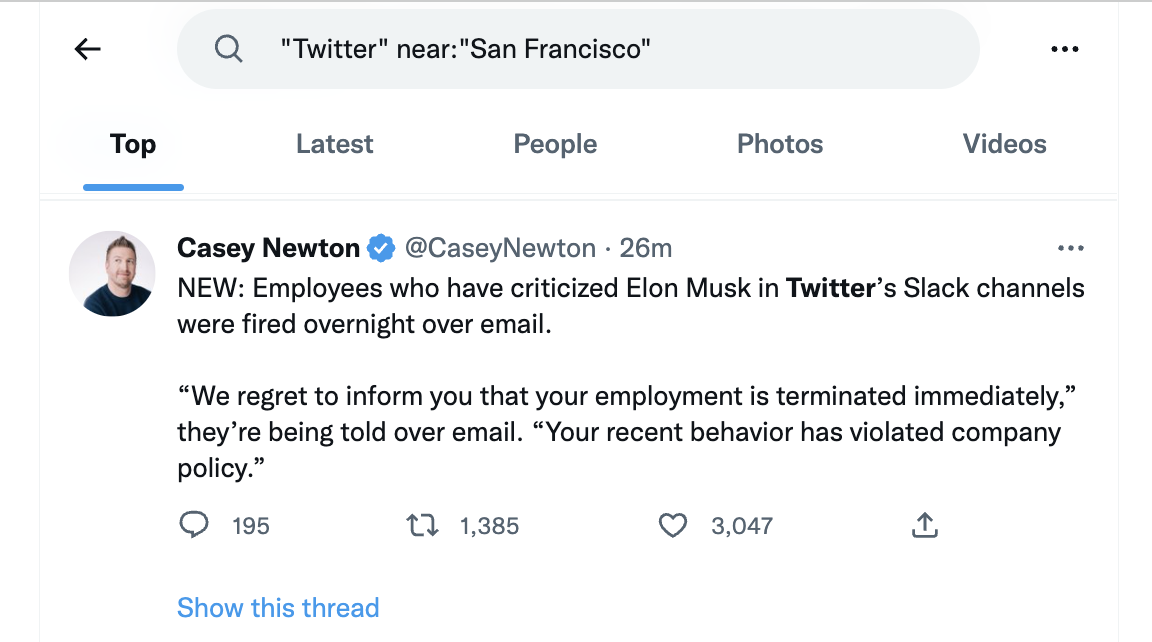
Task: Reply to Casey Newton's tweet
Action: pyautogui.click(x=193, y=525)
